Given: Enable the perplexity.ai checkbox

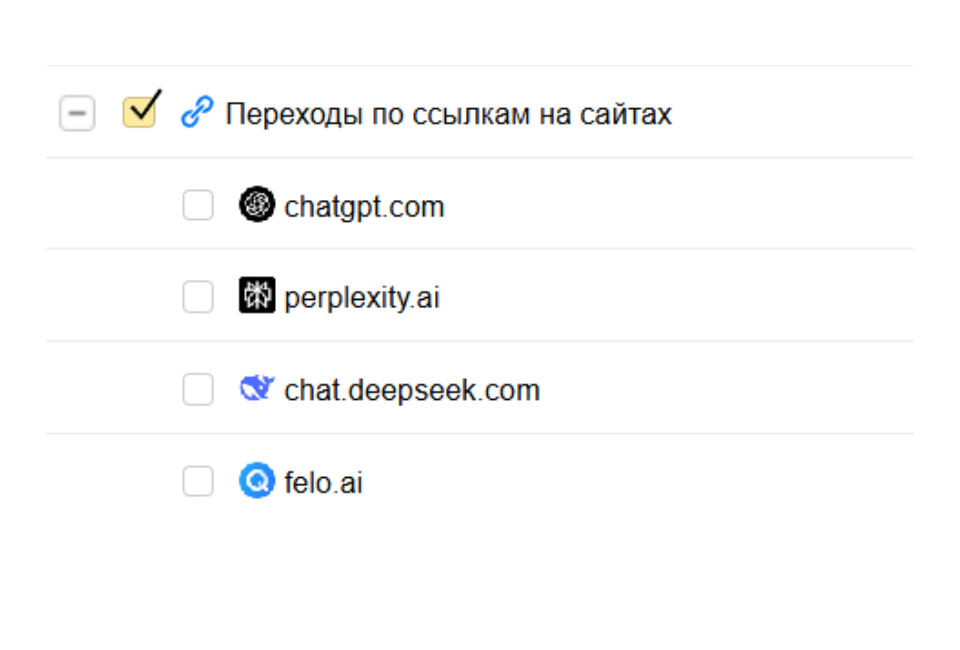Looking at the screenshot, I should pyautogui.click(x=198, y=297).
